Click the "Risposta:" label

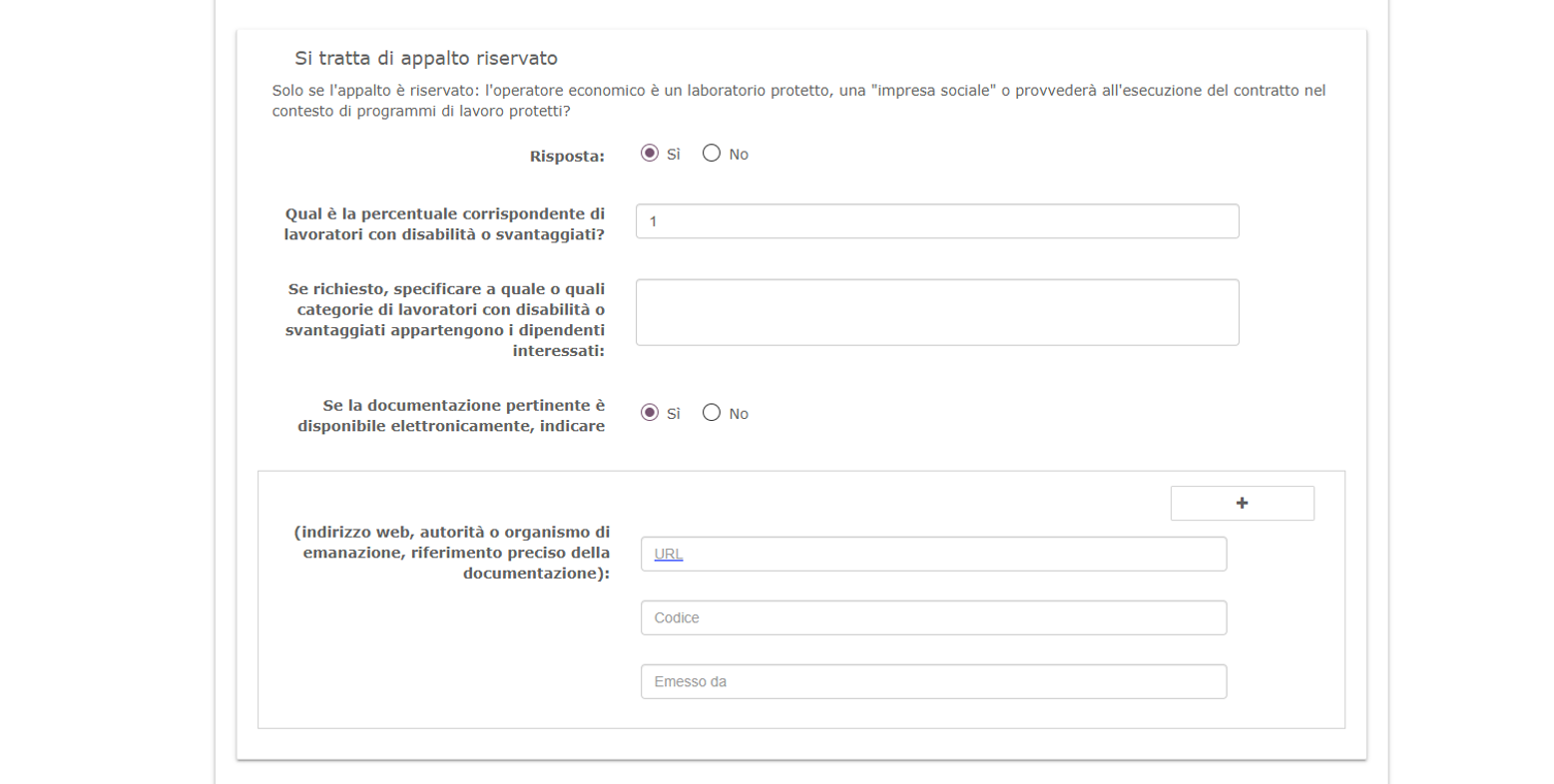(567, 157)
